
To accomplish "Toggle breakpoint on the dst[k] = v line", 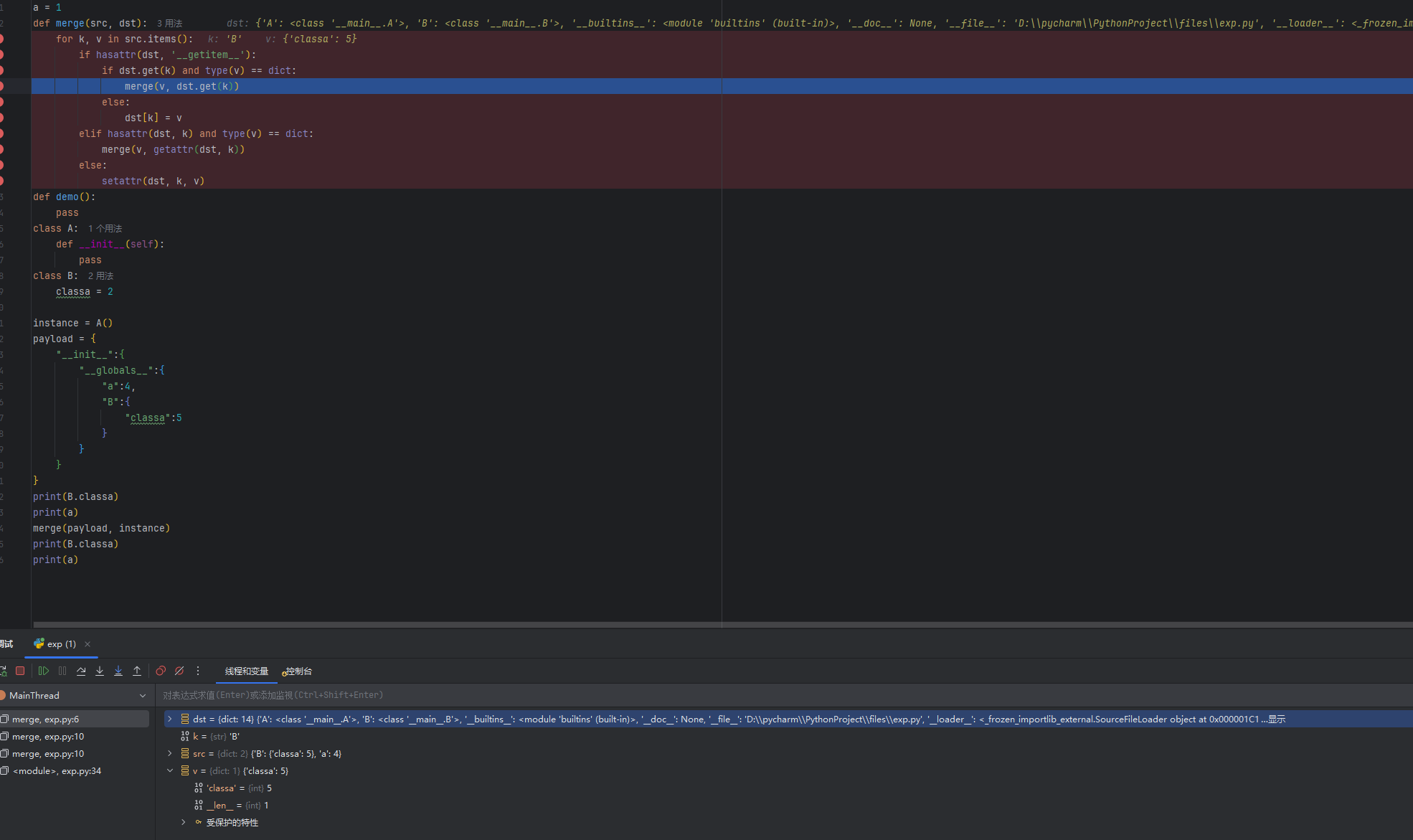I will coord(1,118).
